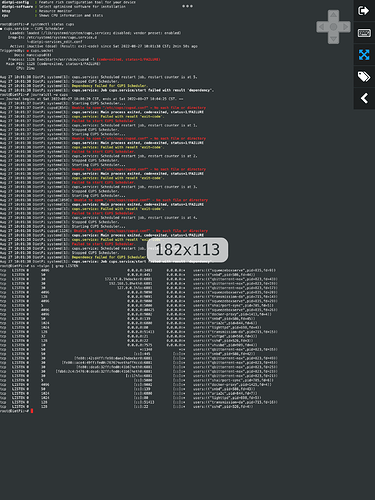Click the 'Journal begins at' log line
Viewport: 375px width, 500px height.
click(91, 99)
